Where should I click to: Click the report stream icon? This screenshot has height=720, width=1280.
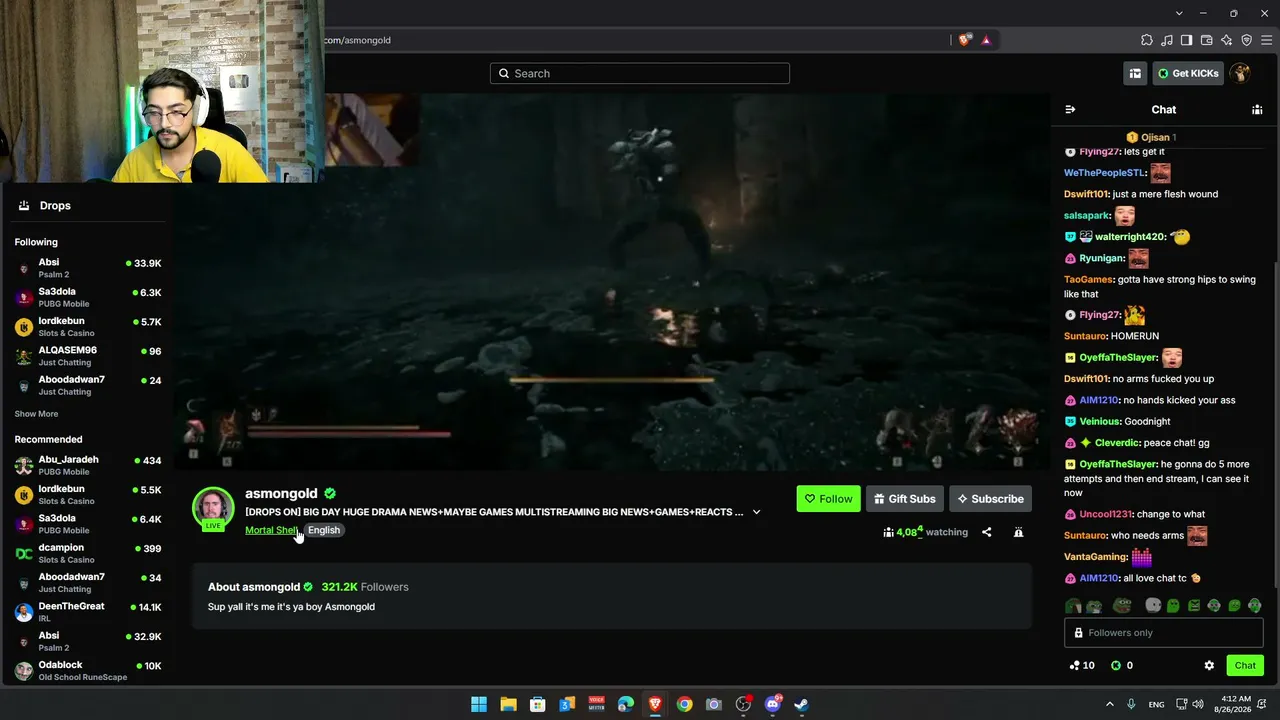1018,532
